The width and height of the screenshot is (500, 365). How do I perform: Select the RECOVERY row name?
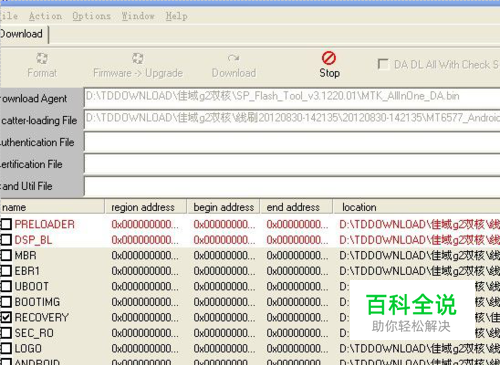pyautogui.click(x=42, y=317)
